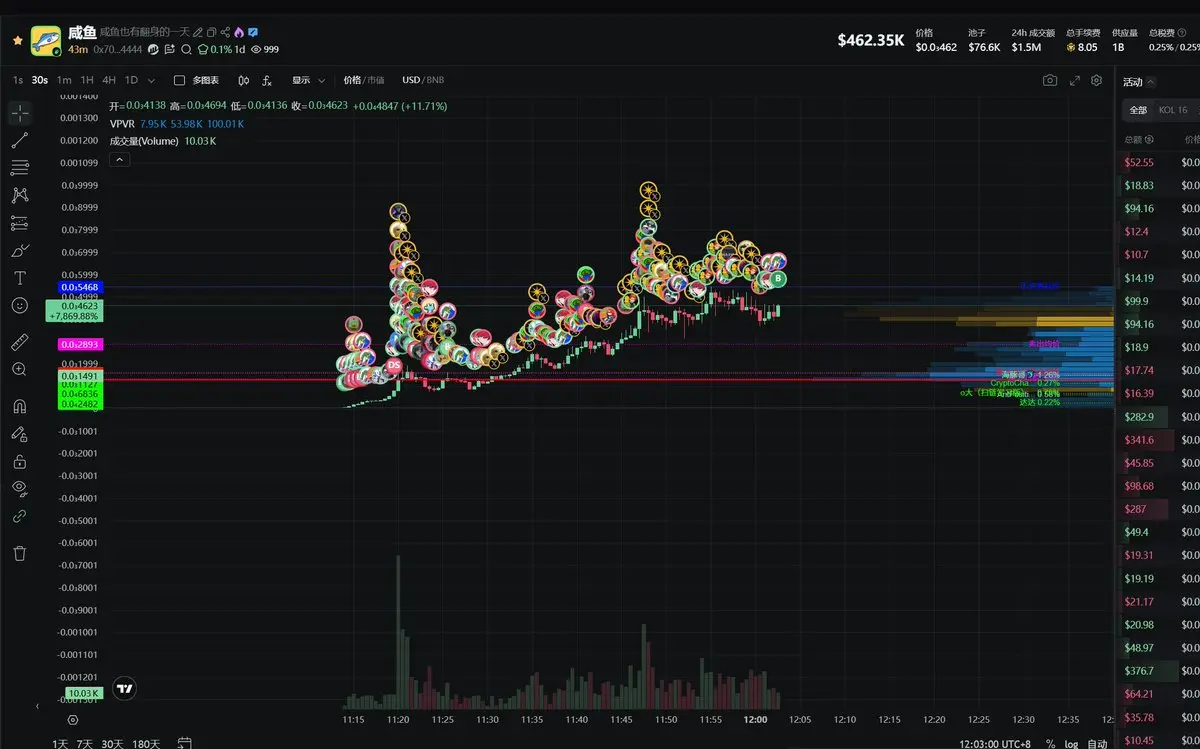Open the projection/position tools
The image size is (1200, 749).
pos(20,223)
